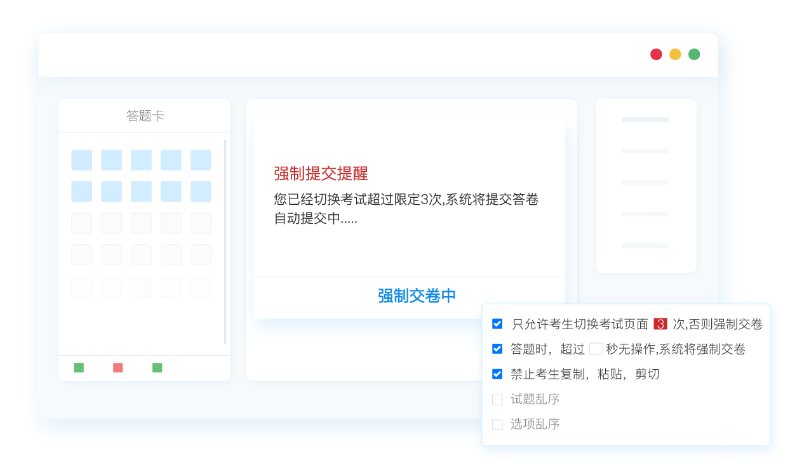
Task: Enable the 试题乱序 checkbox
Action: click(497, 399)
